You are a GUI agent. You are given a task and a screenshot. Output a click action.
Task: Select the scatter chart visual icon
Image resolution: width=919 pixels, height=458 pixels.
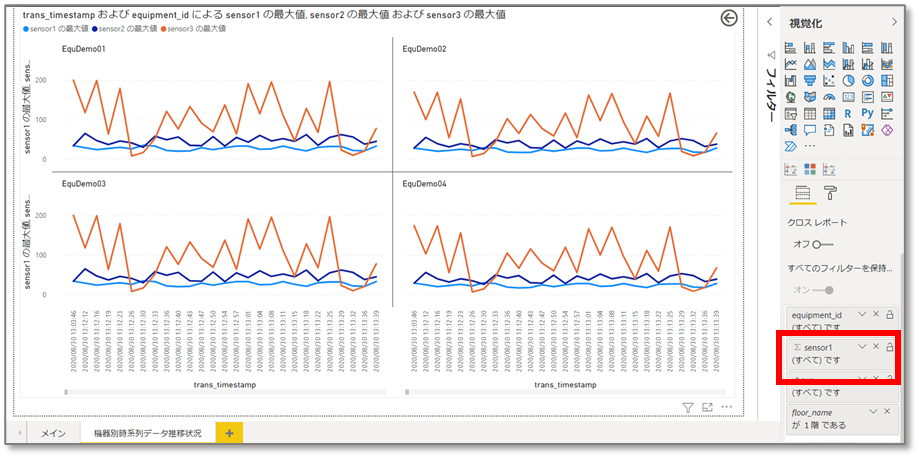pos(829,80)
